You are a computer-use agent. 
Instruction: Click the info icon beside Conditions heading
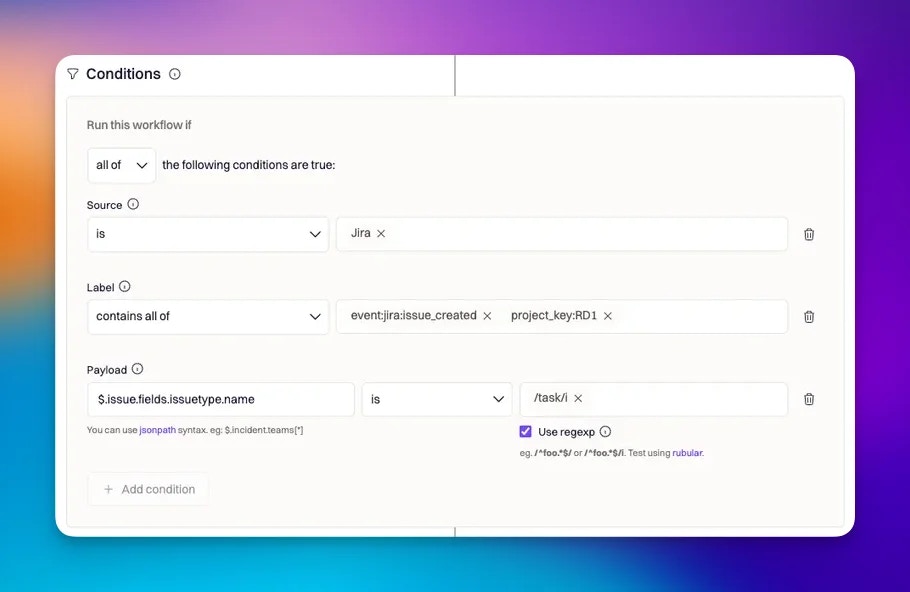point(175,74)
